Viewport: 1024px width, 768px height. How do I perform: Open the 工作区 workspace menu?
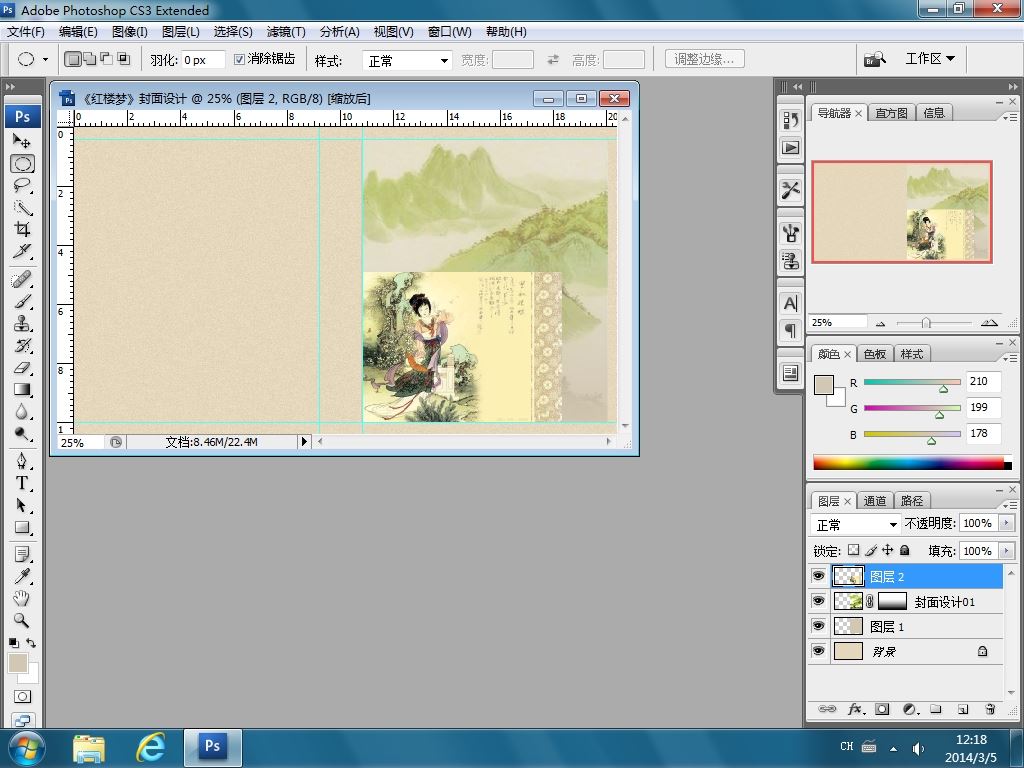930,59
